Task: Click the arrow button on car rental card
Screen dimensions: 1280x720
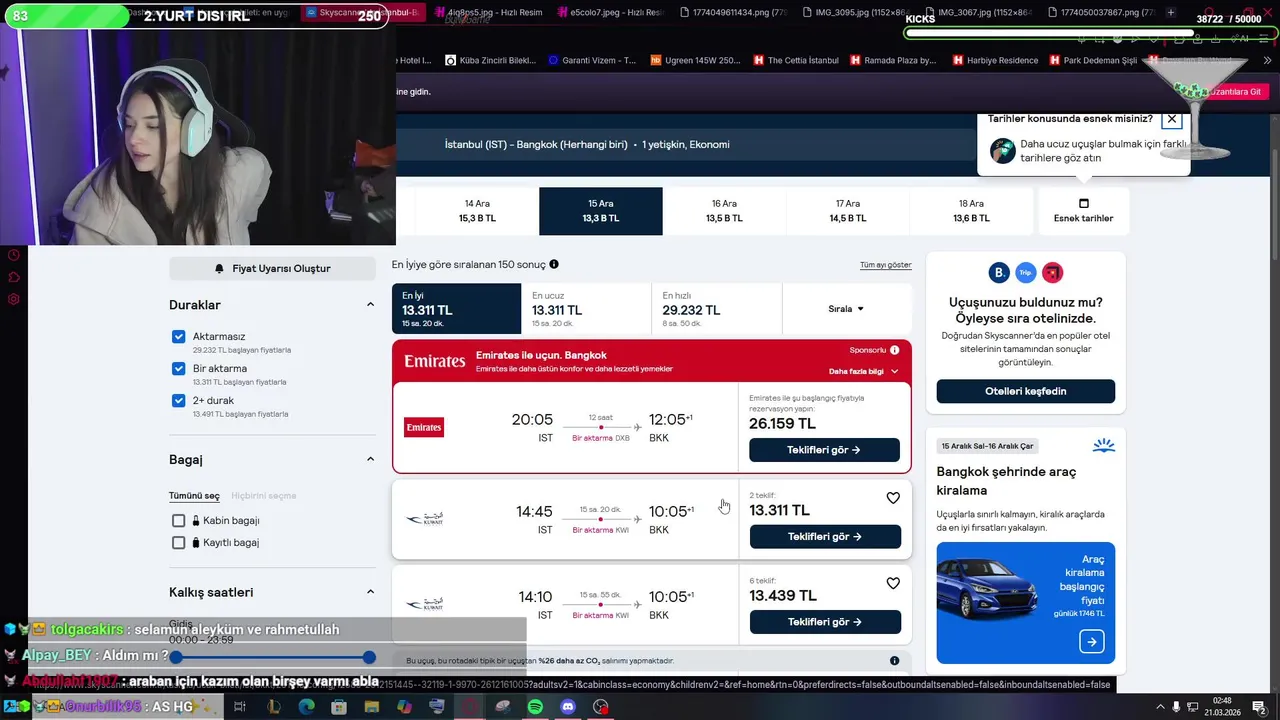Action: point(1092,642)
